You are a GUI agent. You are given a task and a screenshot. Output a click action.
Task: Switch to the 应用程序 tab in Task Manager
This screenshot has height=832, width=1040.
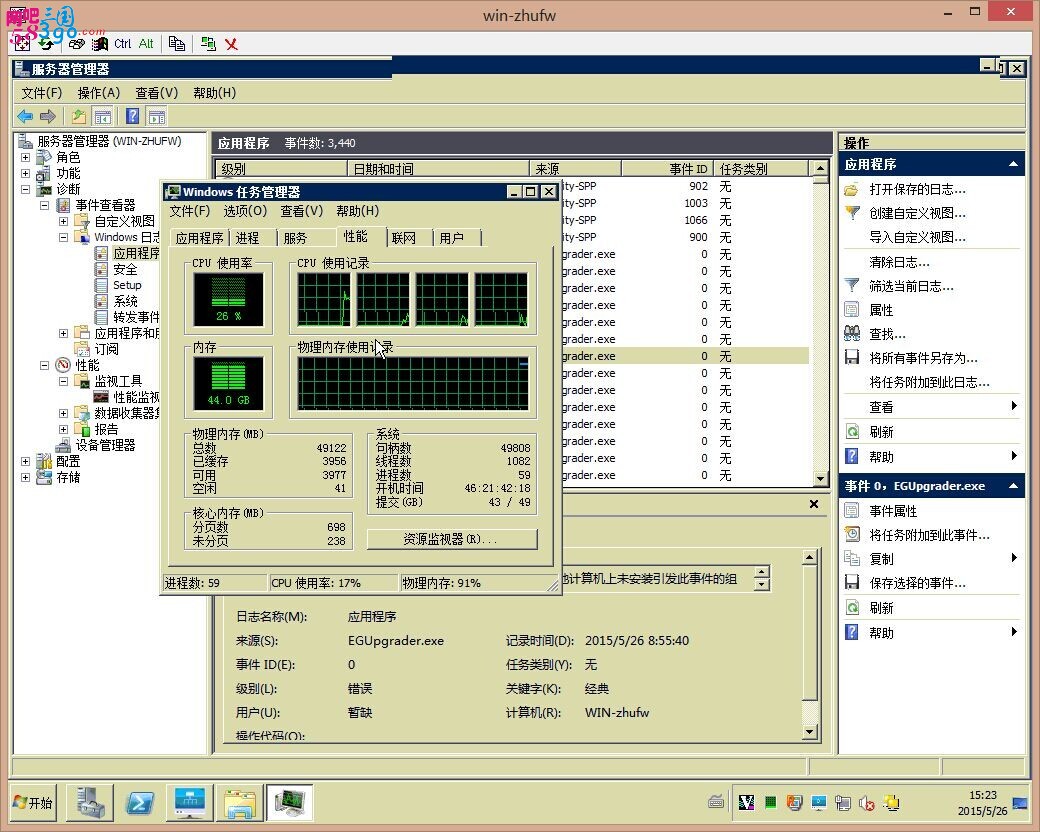pos(200,238)
